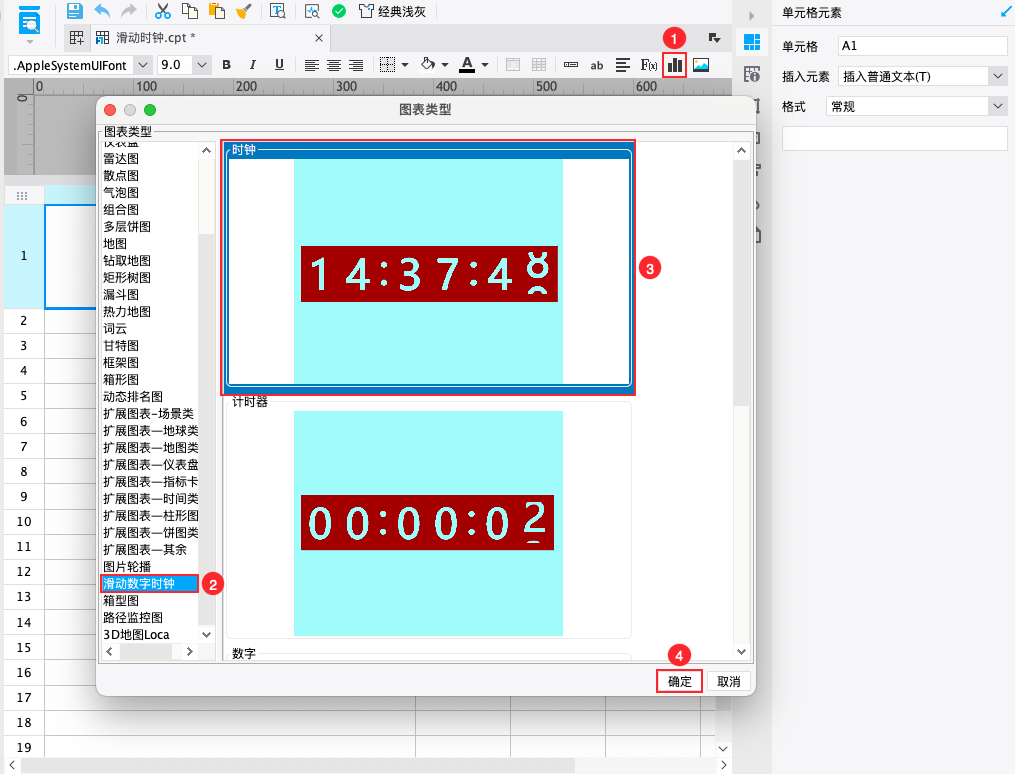Click the tab list arrow icon
1015x774 pixels.
[x=714, y=38]
